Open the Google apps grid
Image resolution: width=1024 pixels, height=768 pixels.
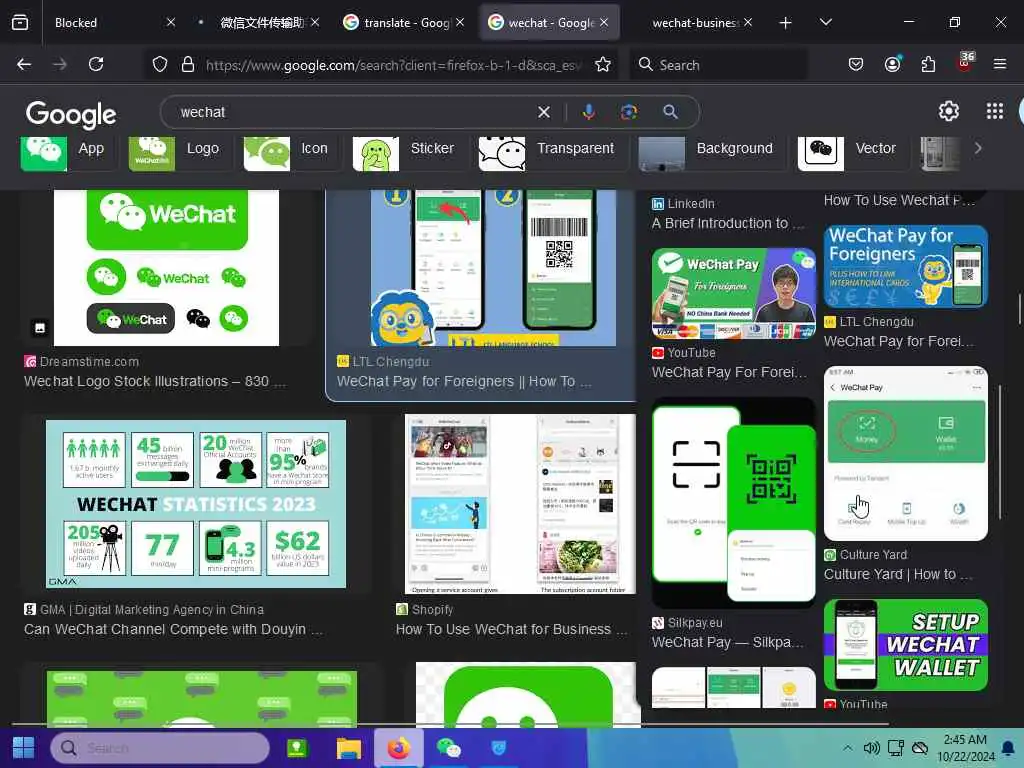point(995,111)
